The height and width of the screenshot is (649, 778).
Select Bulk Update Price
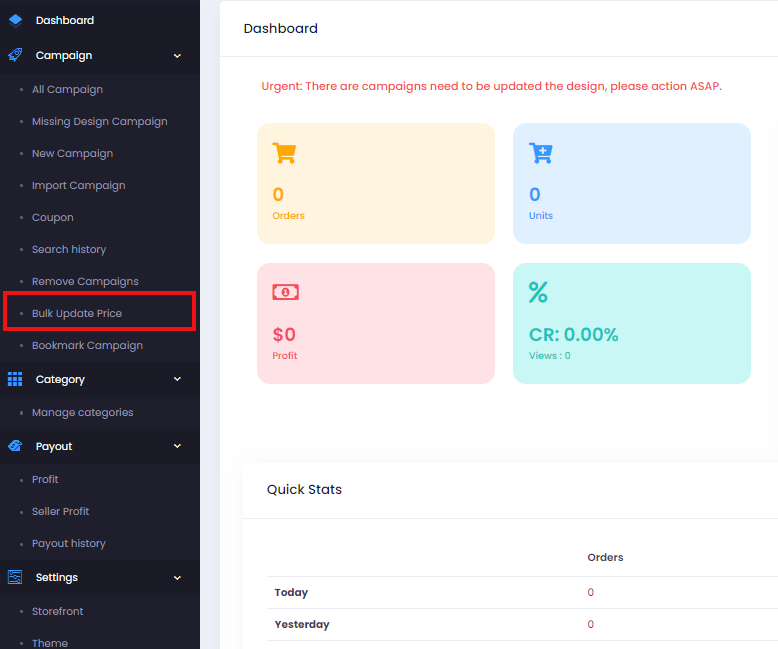tap(77, 314)
